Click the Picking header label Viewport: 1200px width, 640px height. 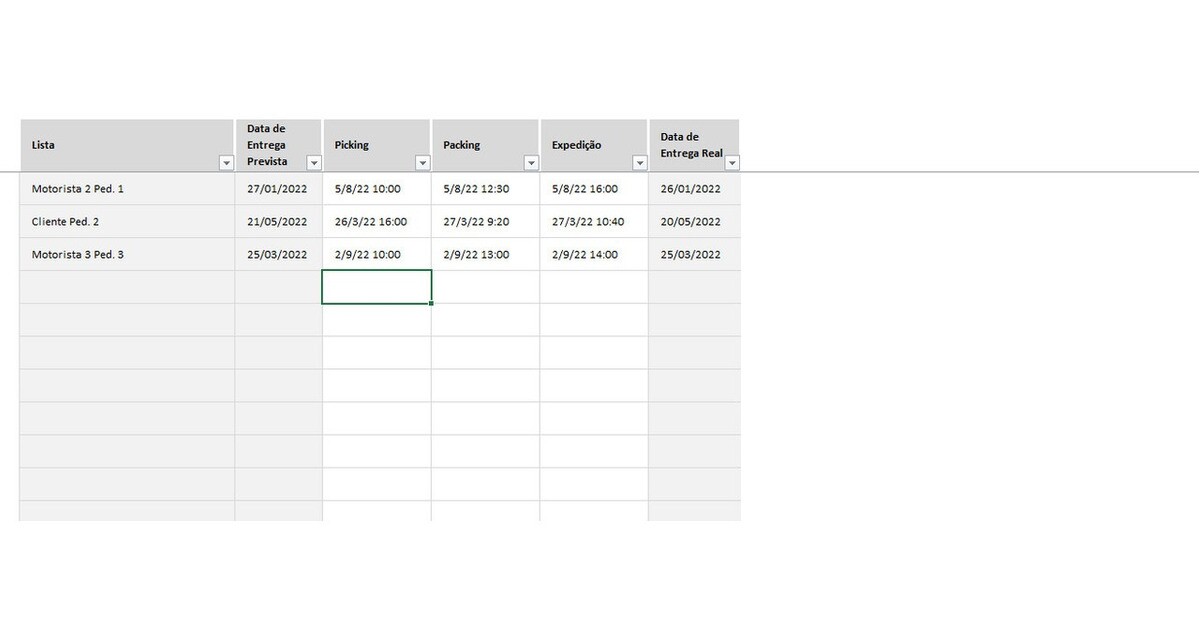coord(352,145)
